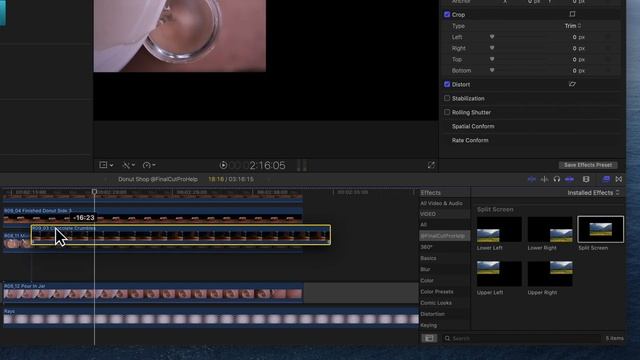Click the headphones solo icon
640x360 pixels.
(x=557, y=179)
